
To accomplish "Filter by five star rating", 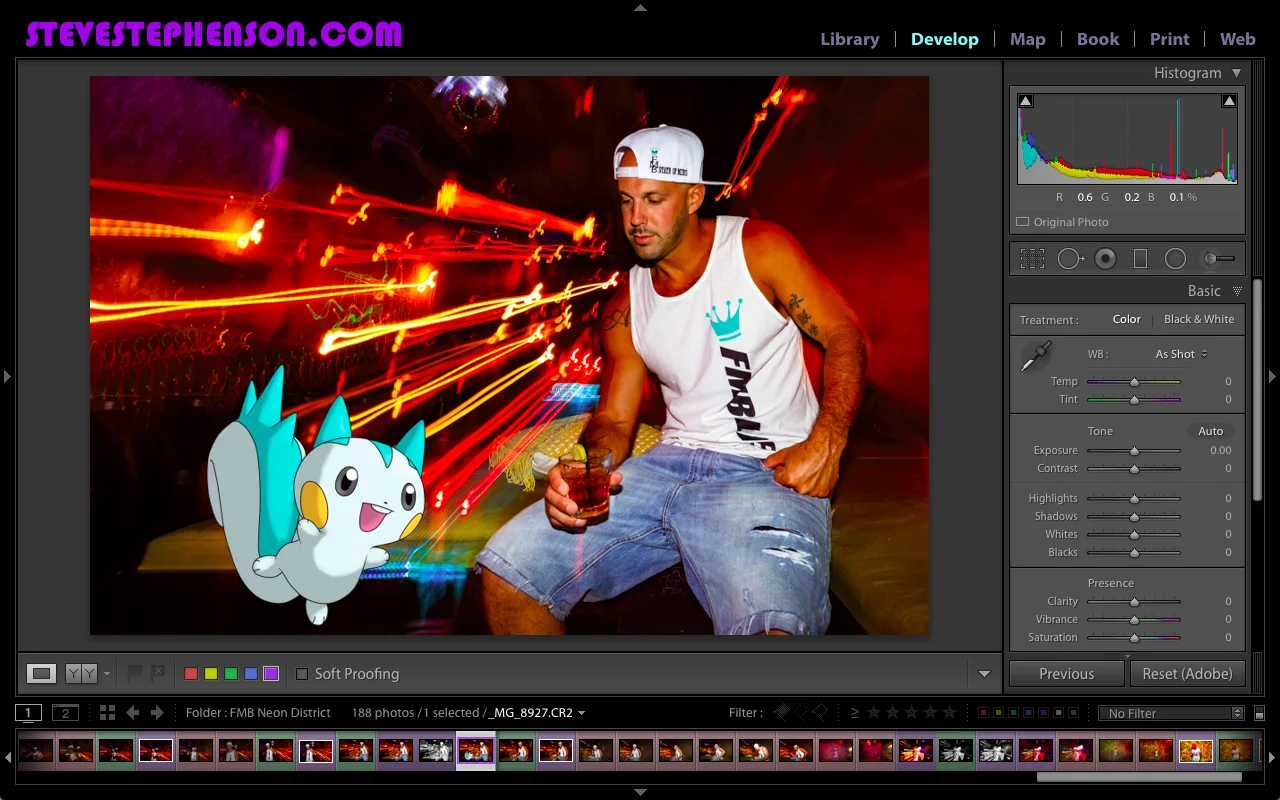I will click(x=949, y=713).
